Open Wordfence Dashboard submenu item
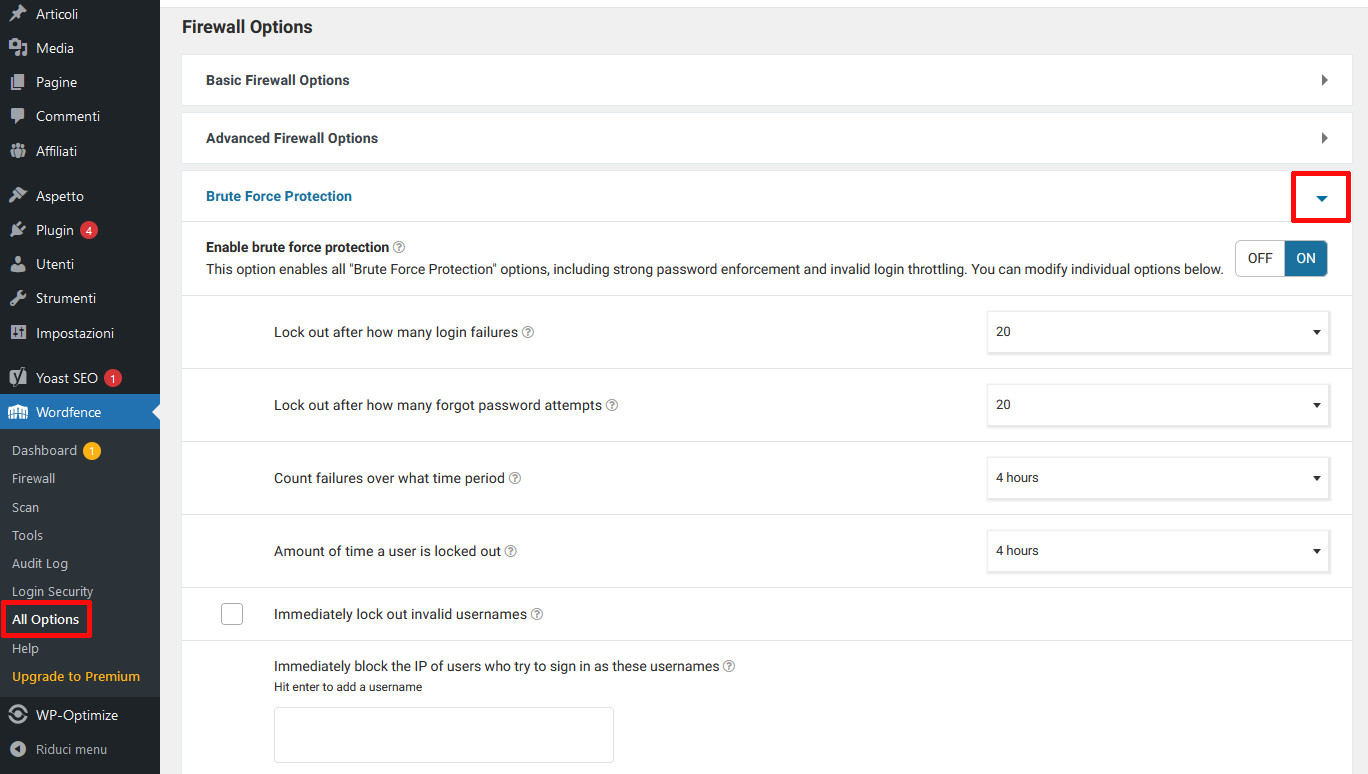1368x774 pixels. 44,451
